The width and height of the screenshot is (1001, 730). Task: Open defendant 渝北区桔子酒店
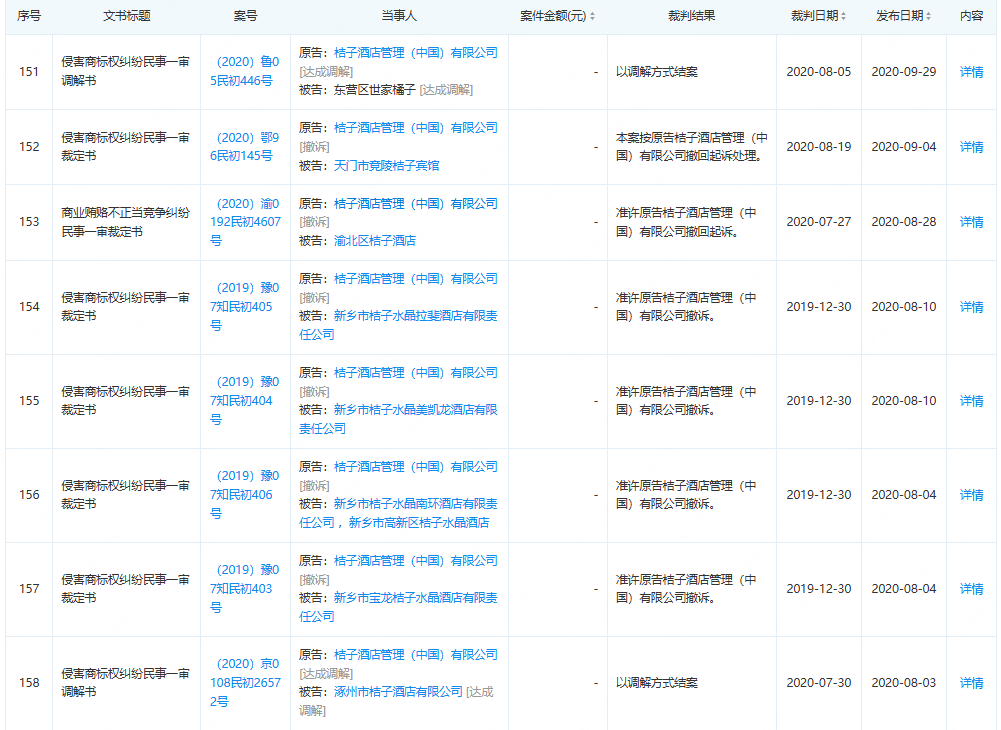coord(375,240)
